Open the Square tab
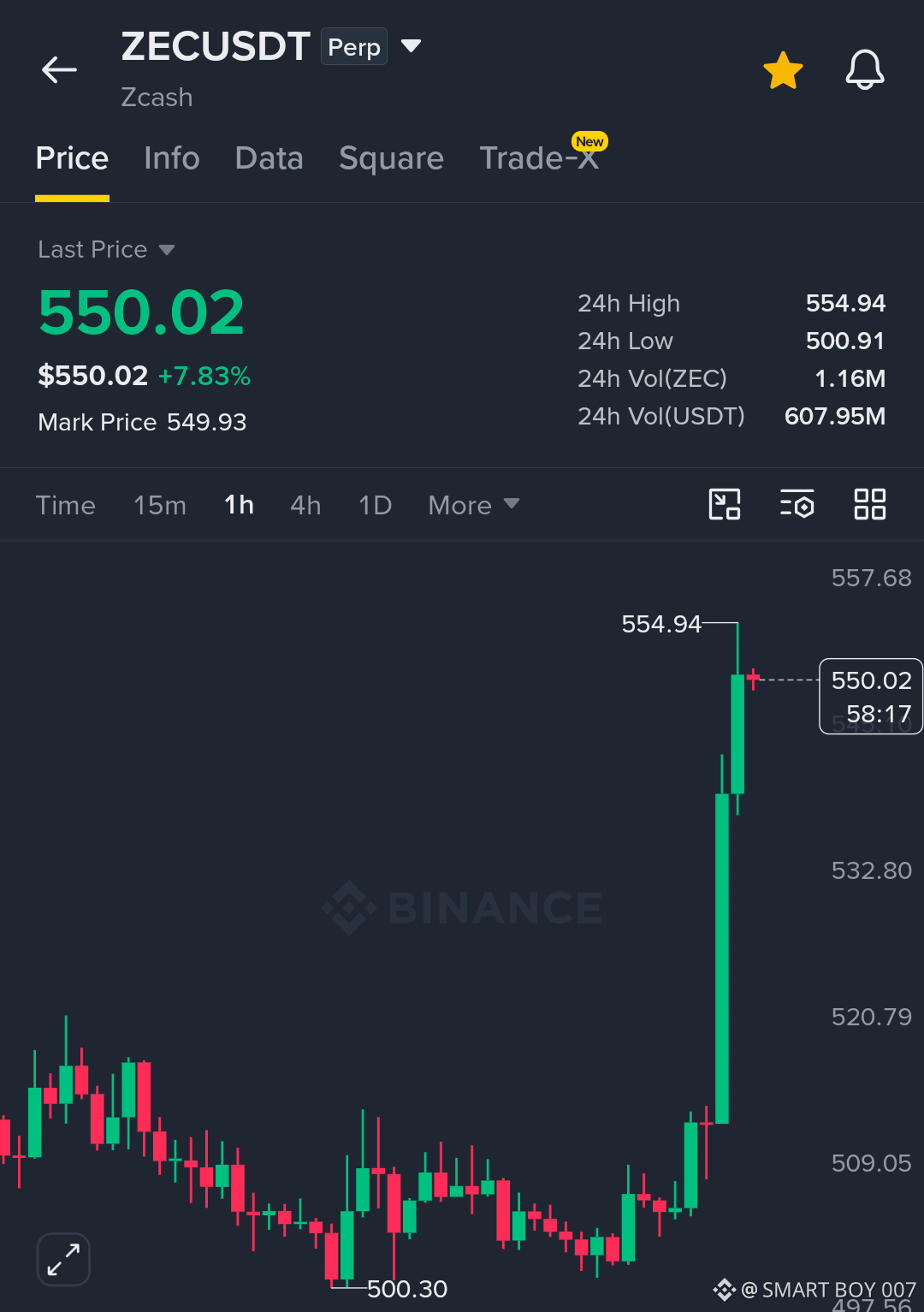This screenshot has width=924, height=1312. [391, 158]
